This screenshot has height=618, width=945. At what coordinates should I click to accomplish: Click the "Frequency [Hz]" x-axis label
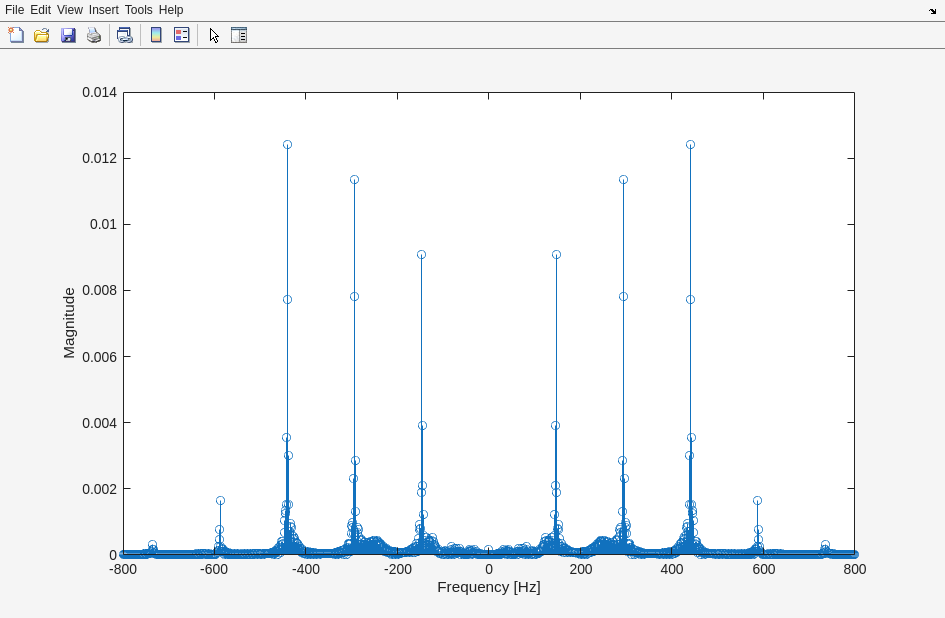[x=488, y=587]
